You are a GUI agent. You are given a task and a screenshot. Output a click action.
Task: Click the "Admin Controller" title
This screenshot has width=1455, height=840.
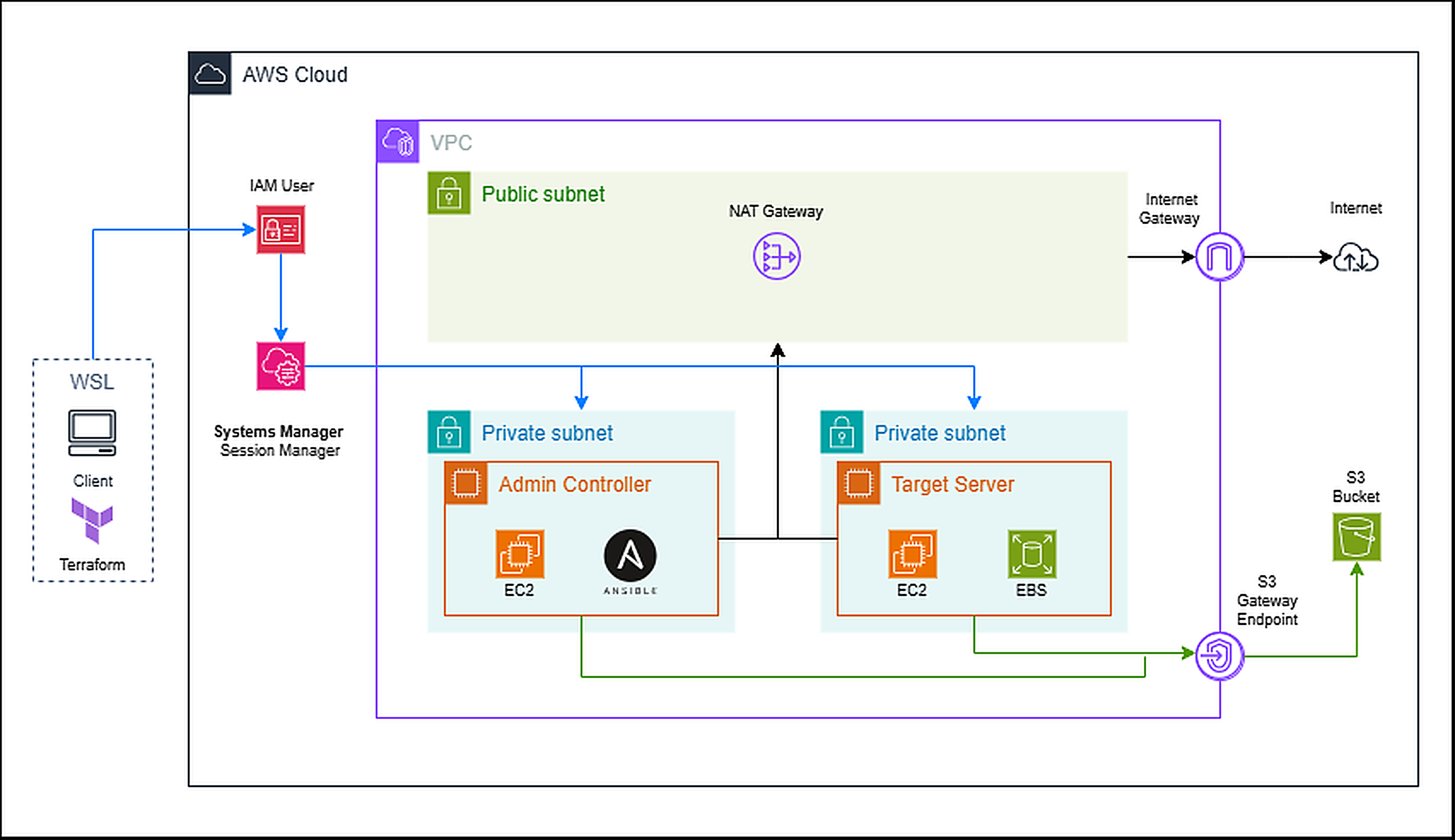575,484
